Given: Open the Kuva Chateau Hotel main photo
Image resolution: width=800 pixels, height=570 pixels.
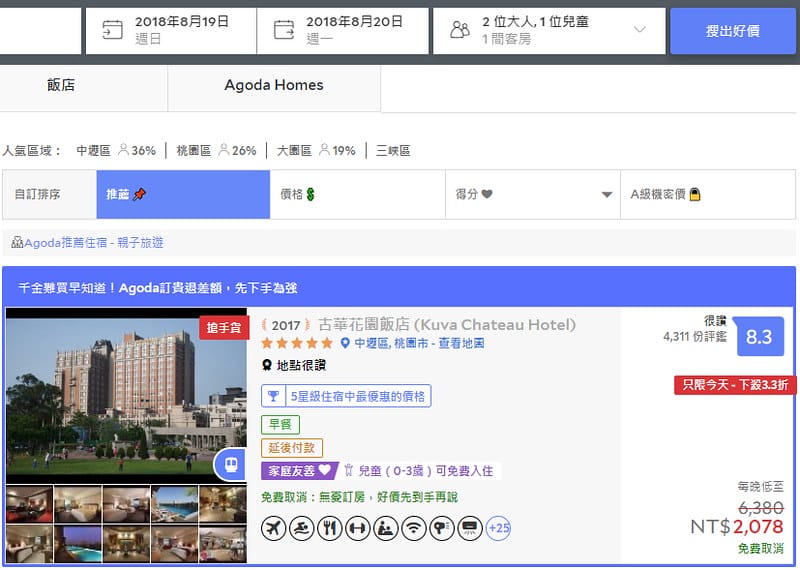Looking at the screenshot, I should point(126,395).
